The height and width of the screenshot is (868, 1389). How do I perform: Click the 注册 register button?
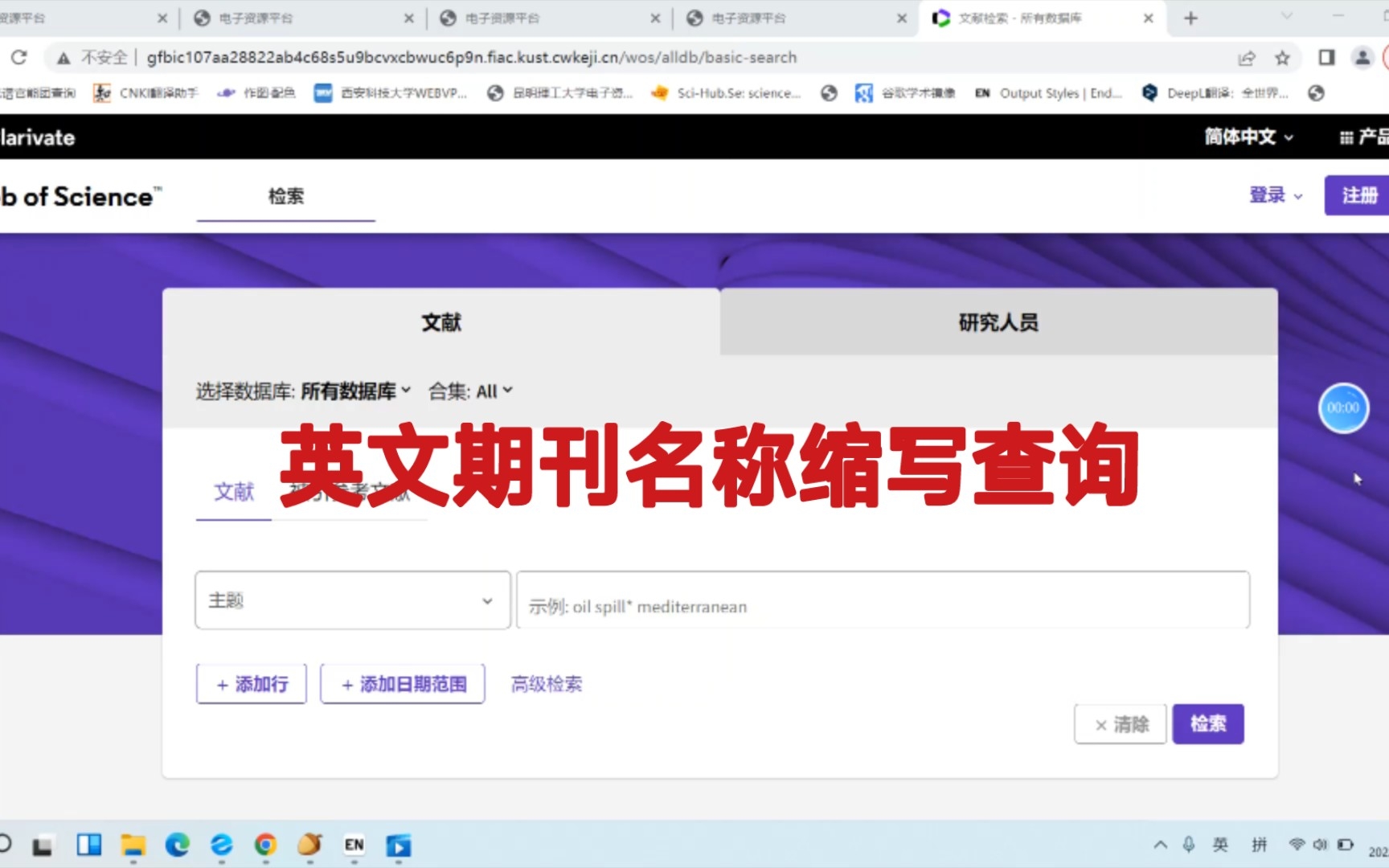(1358, 195)
